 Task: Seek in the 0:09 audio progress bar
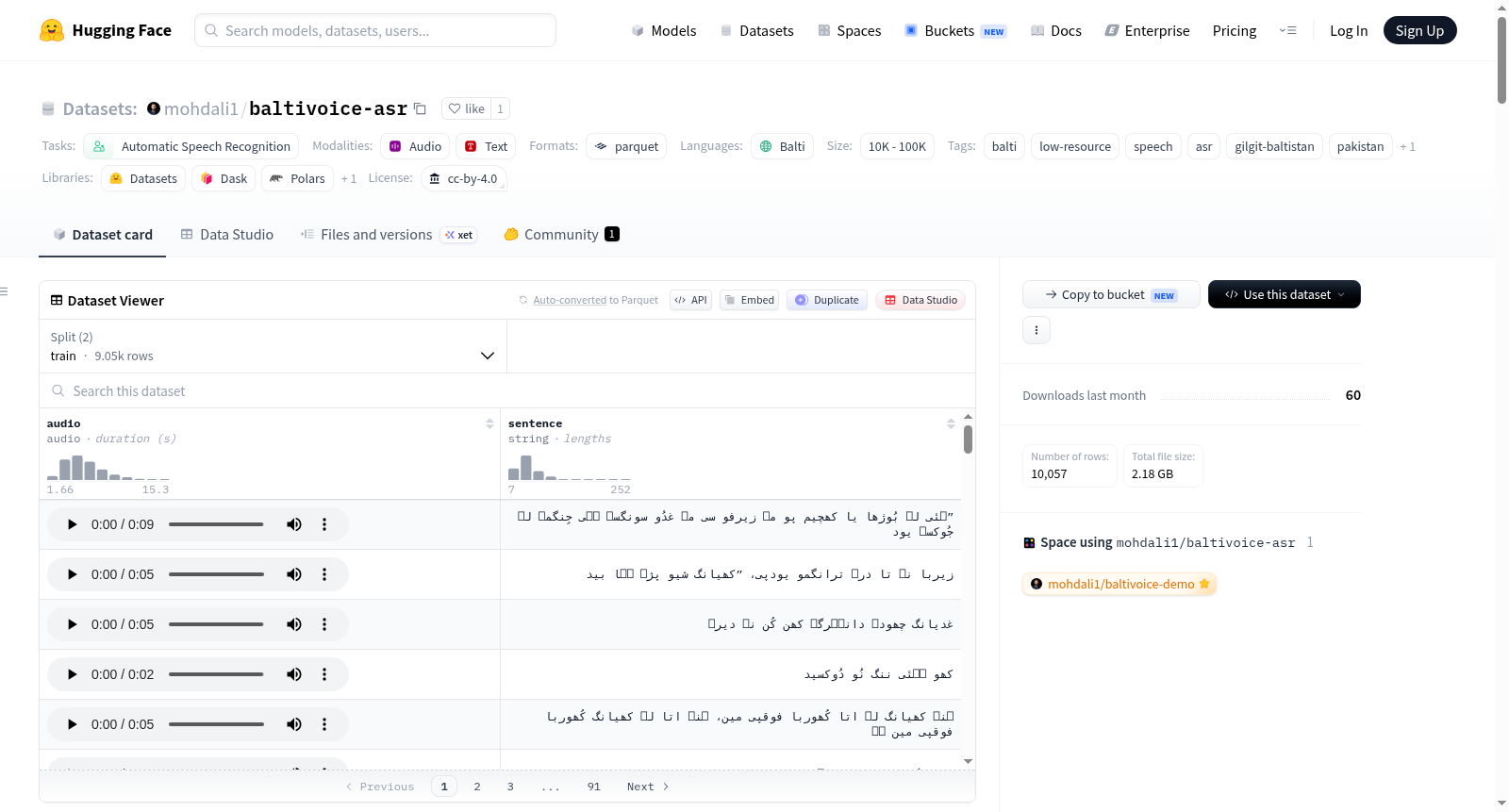(x=216, y=524)
